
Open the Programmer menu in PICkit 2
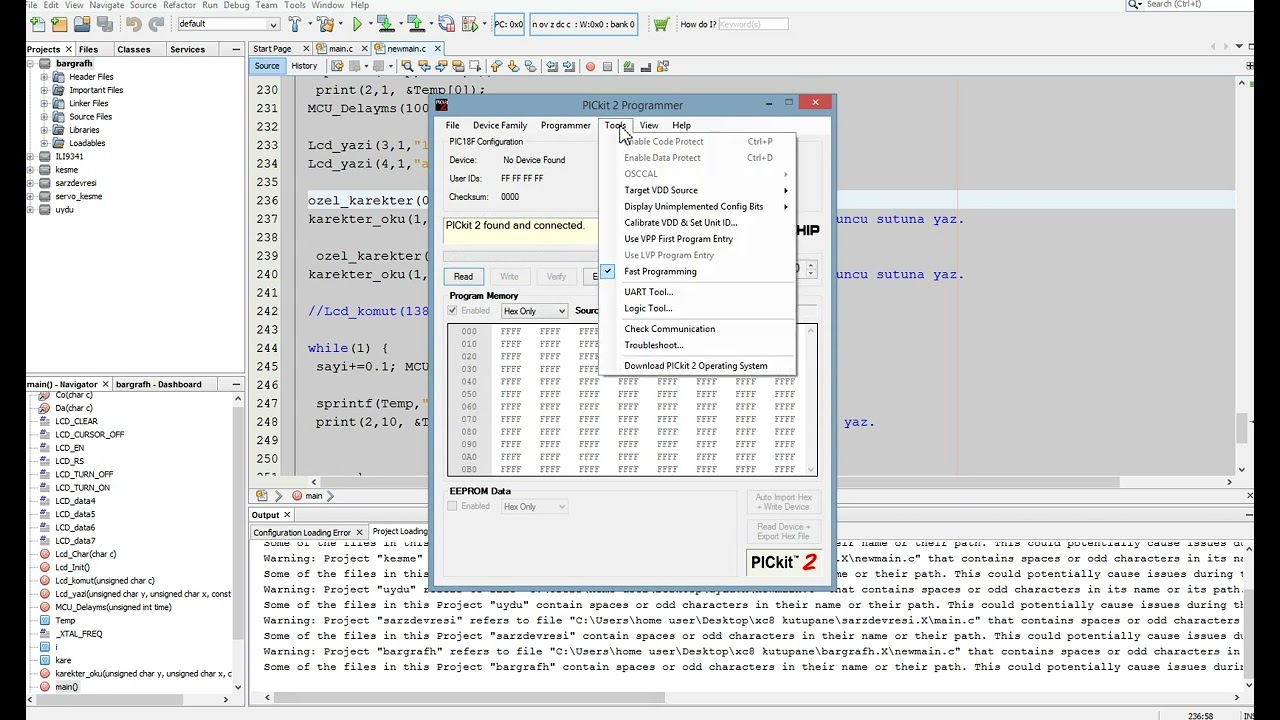566,125
